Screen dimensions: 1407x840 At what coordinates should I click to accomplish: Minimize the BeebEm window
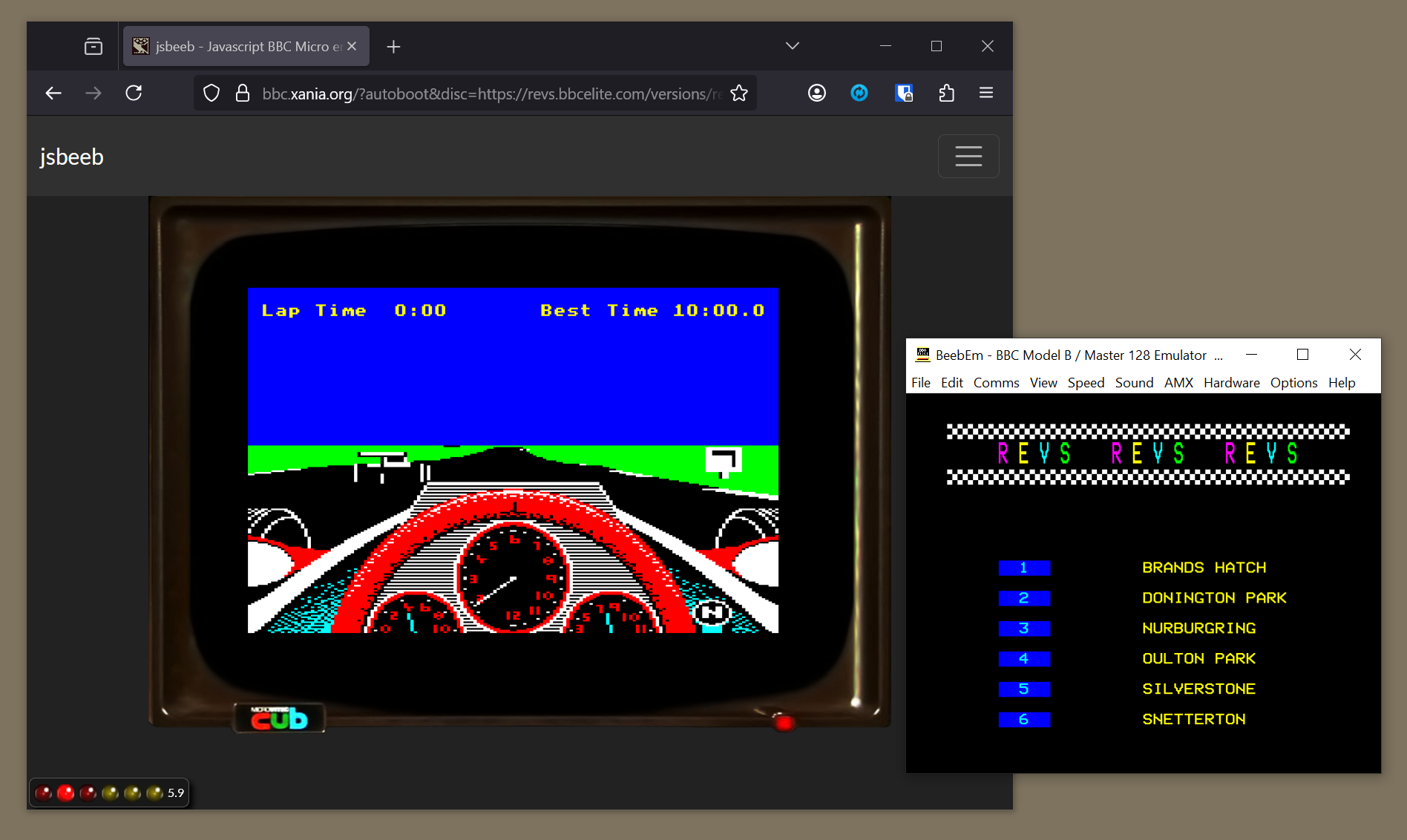coord(1251,355)
